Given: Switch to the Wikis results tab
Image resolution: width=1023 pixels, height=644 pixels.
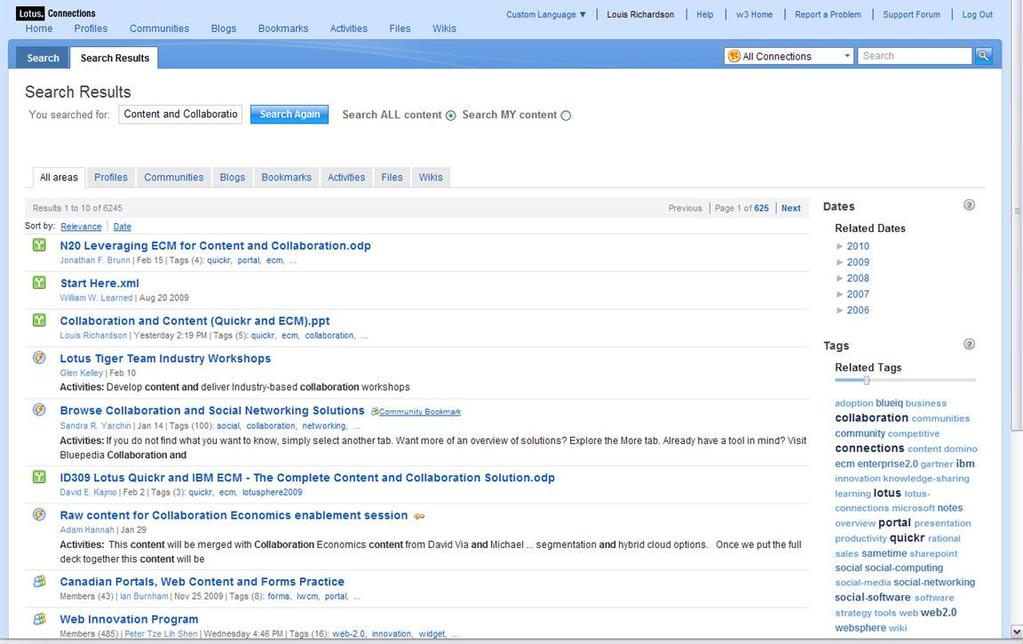Looking at the screenshot, I should click(x=431, y=177).
